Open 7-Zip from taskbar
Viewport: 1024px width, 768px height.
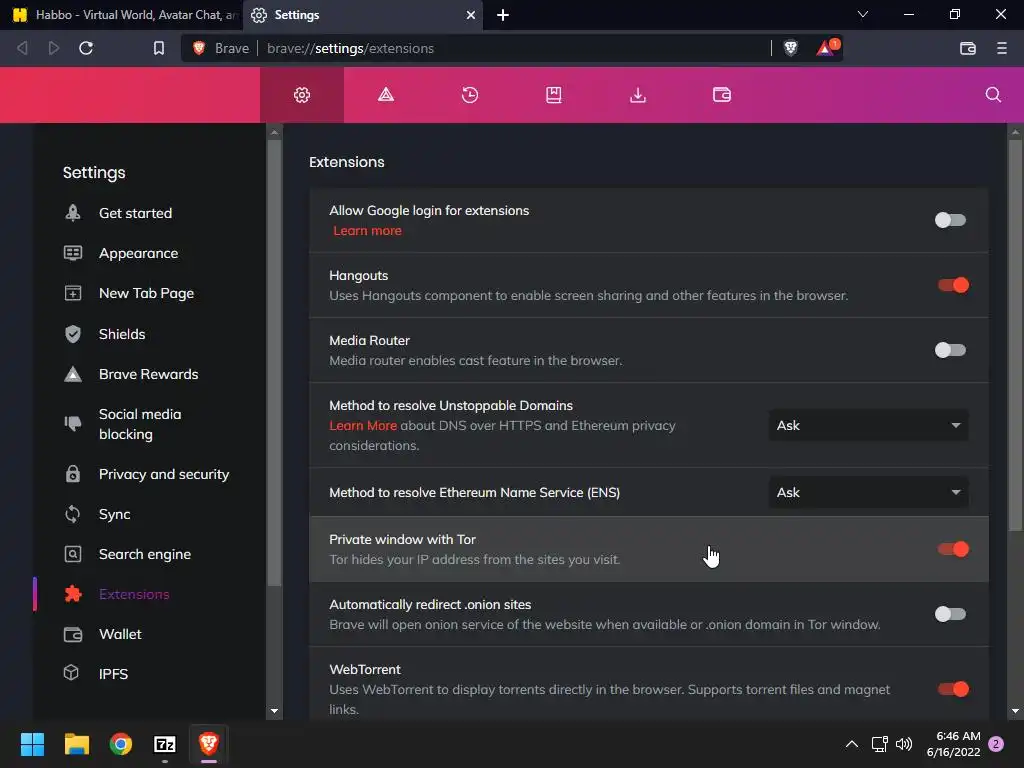[x=165, y=744]
